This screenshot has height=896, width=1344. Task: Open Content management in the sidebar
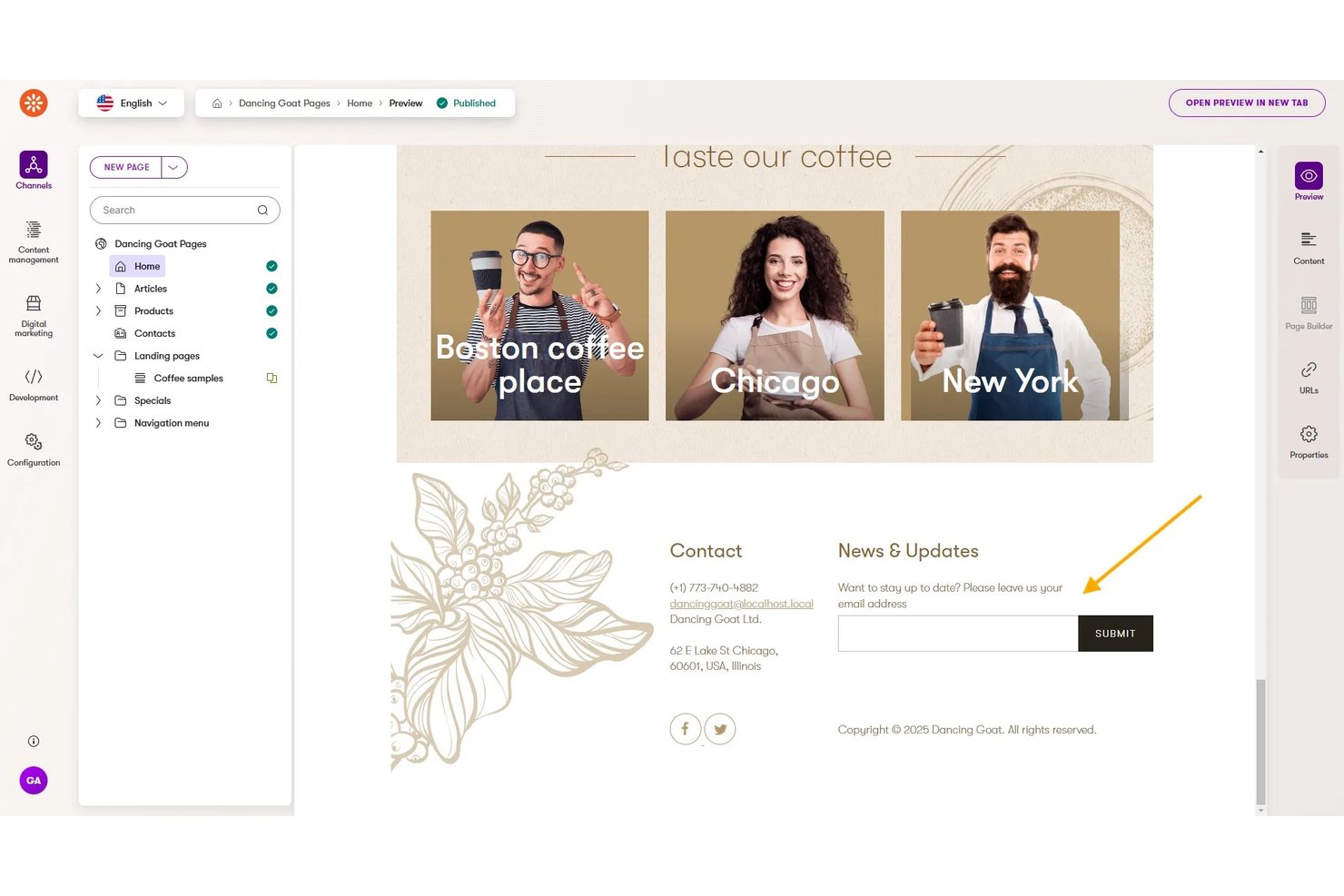click(34, 241)
